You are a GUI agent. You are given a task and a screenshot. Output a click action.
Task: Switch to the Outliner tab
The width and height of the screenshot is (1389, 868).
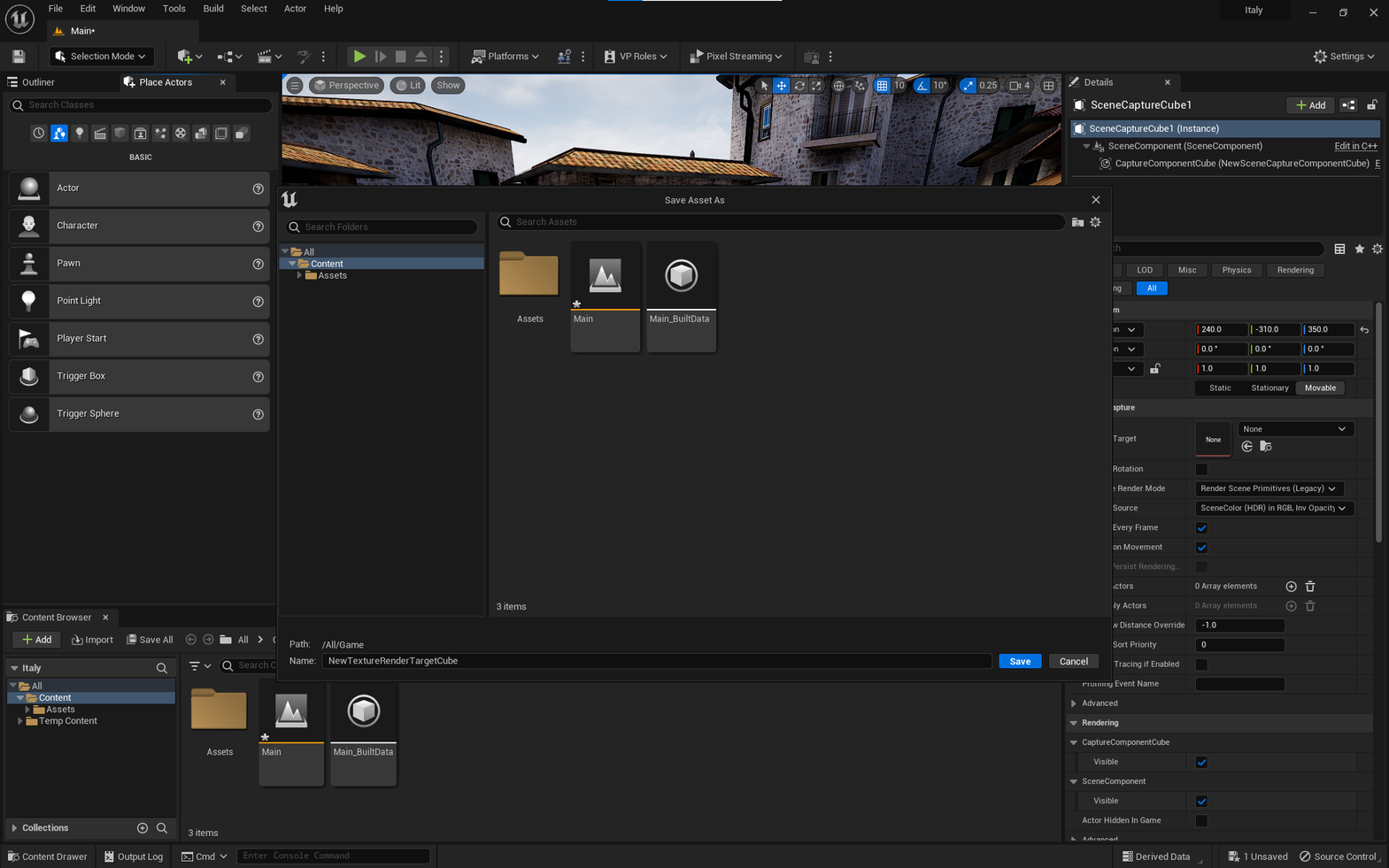[x=38, y=82]
